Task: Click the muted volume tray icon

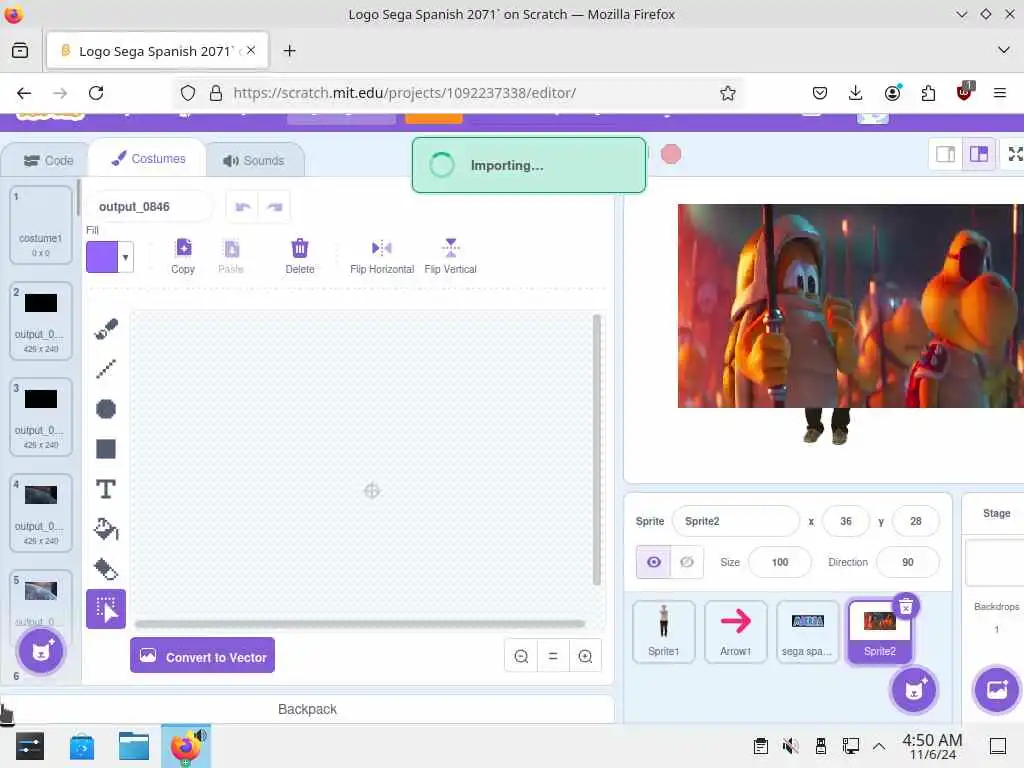Action: click(x=790, y=746)
